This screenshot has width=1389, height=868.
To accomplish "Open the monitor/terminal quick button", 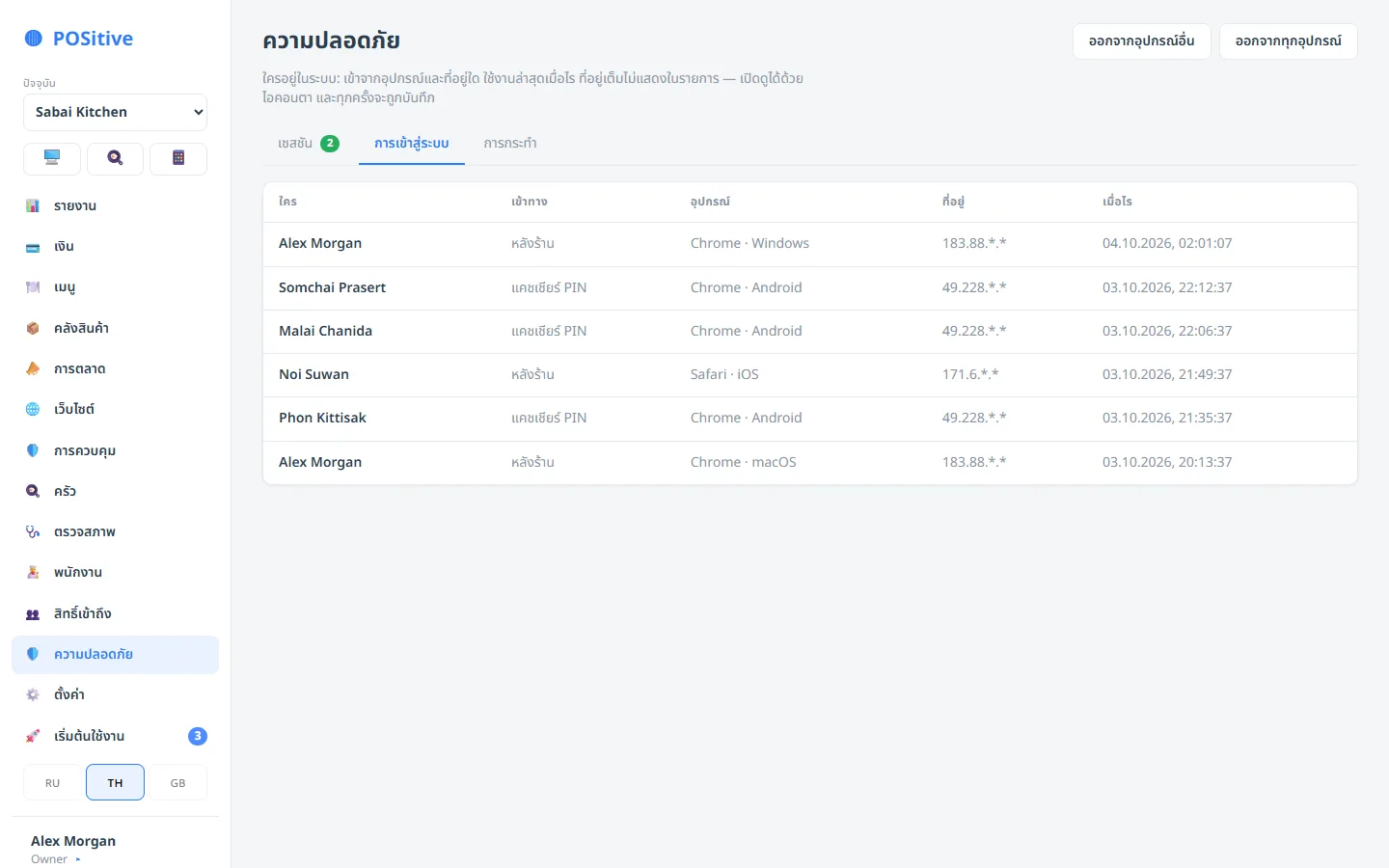I will pos(52,158).
